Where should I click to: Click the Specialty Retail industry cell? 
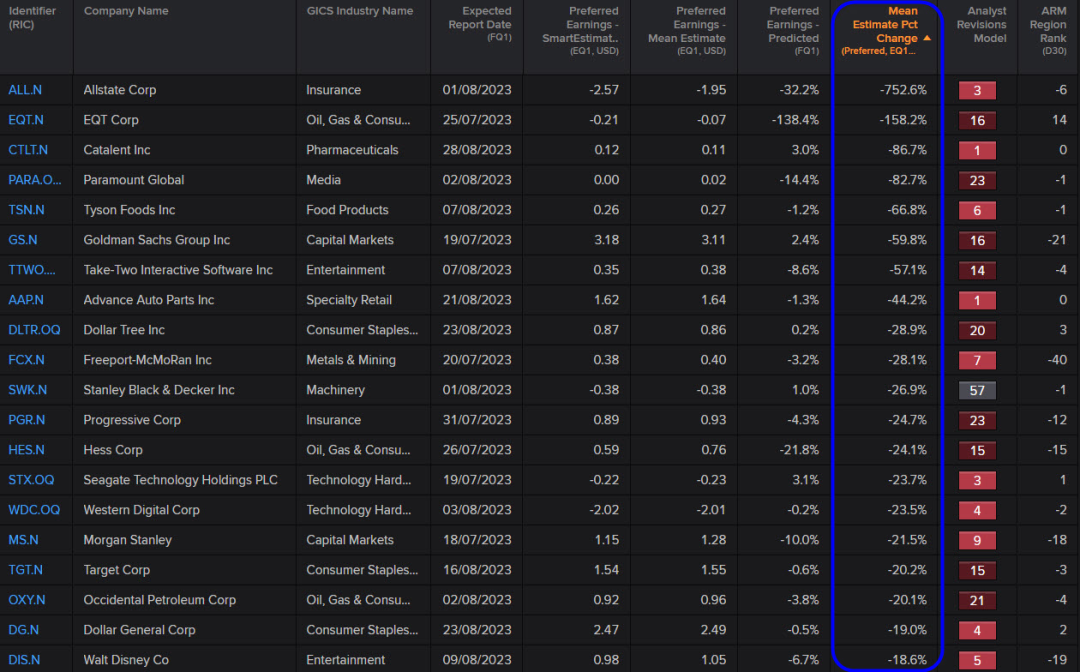coord(349,300)
